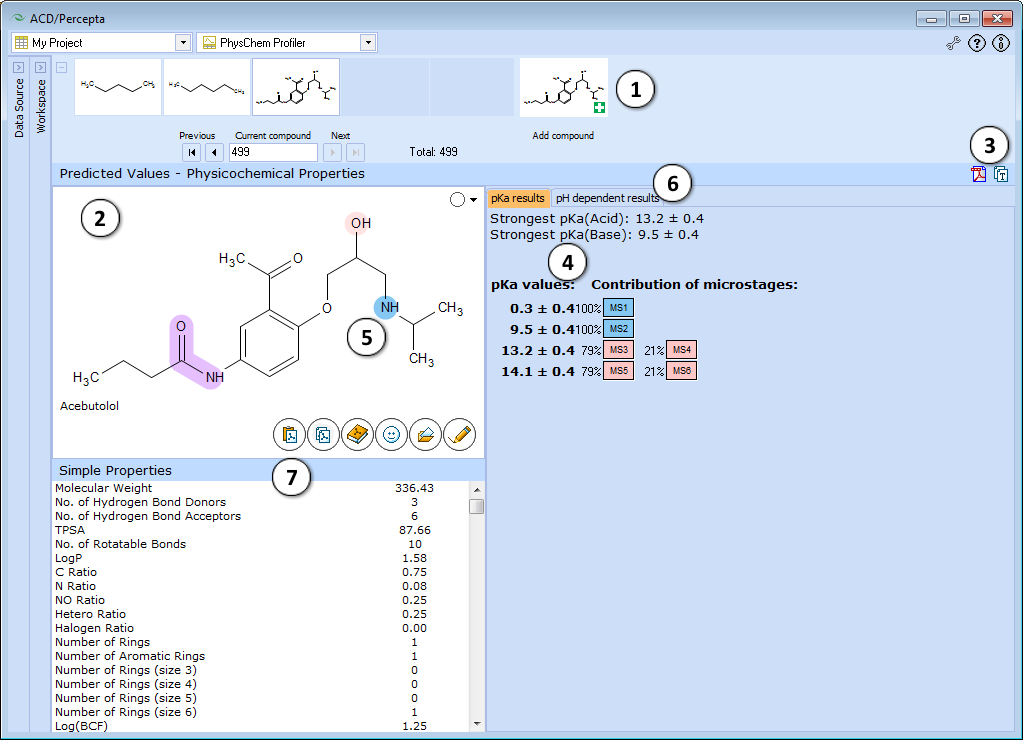The height and width of the screenshot is (740, 1023).
Task: Click the smiley face icon
Action: click(391, 435)
